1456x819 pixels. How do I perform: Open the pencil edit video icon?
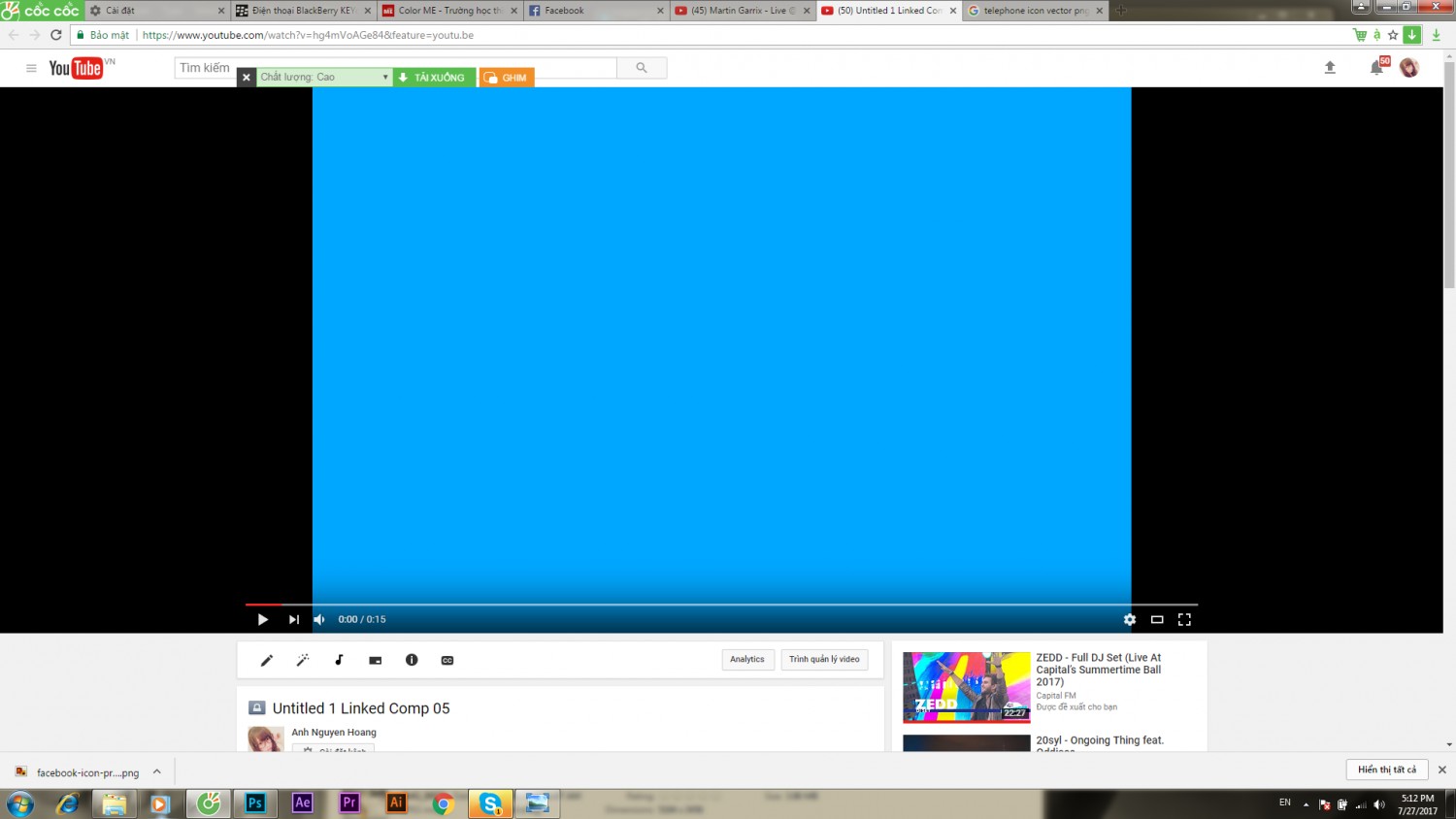coord(267,660)
